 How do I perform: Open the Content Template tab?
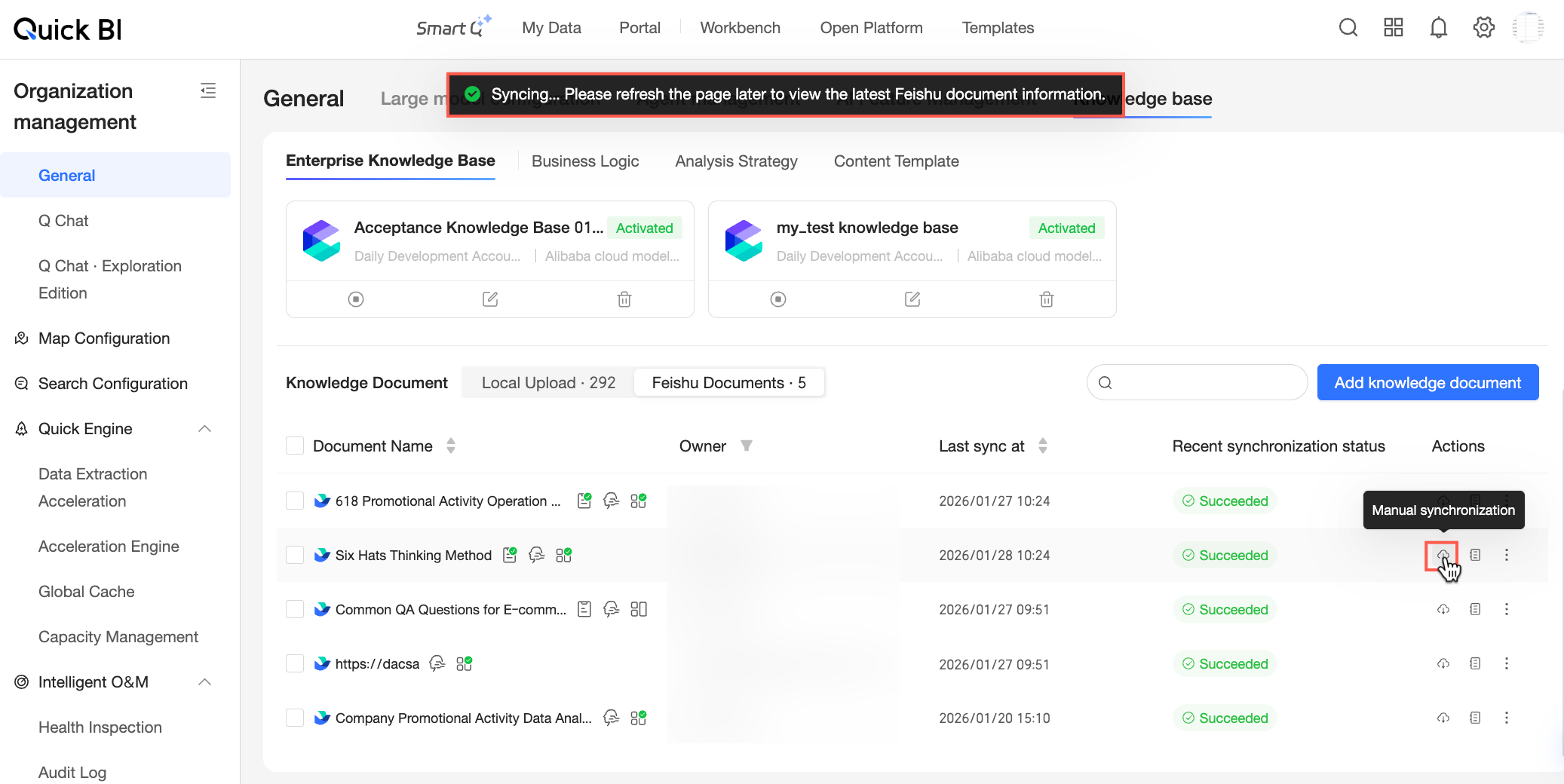[x=896, y=161]
